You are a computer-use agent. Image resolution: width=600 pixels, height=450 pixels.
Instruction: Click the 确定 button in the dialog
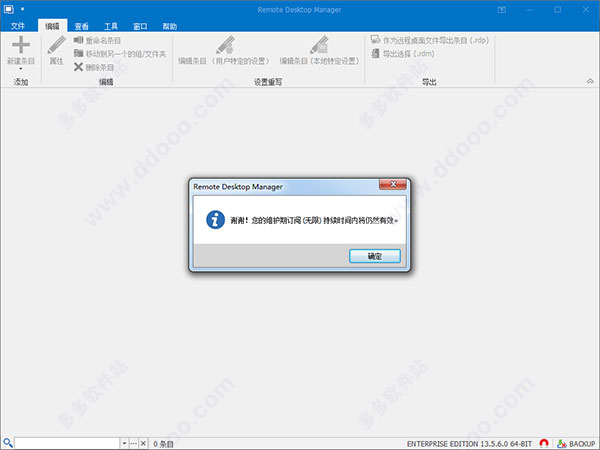coord(375,256)
